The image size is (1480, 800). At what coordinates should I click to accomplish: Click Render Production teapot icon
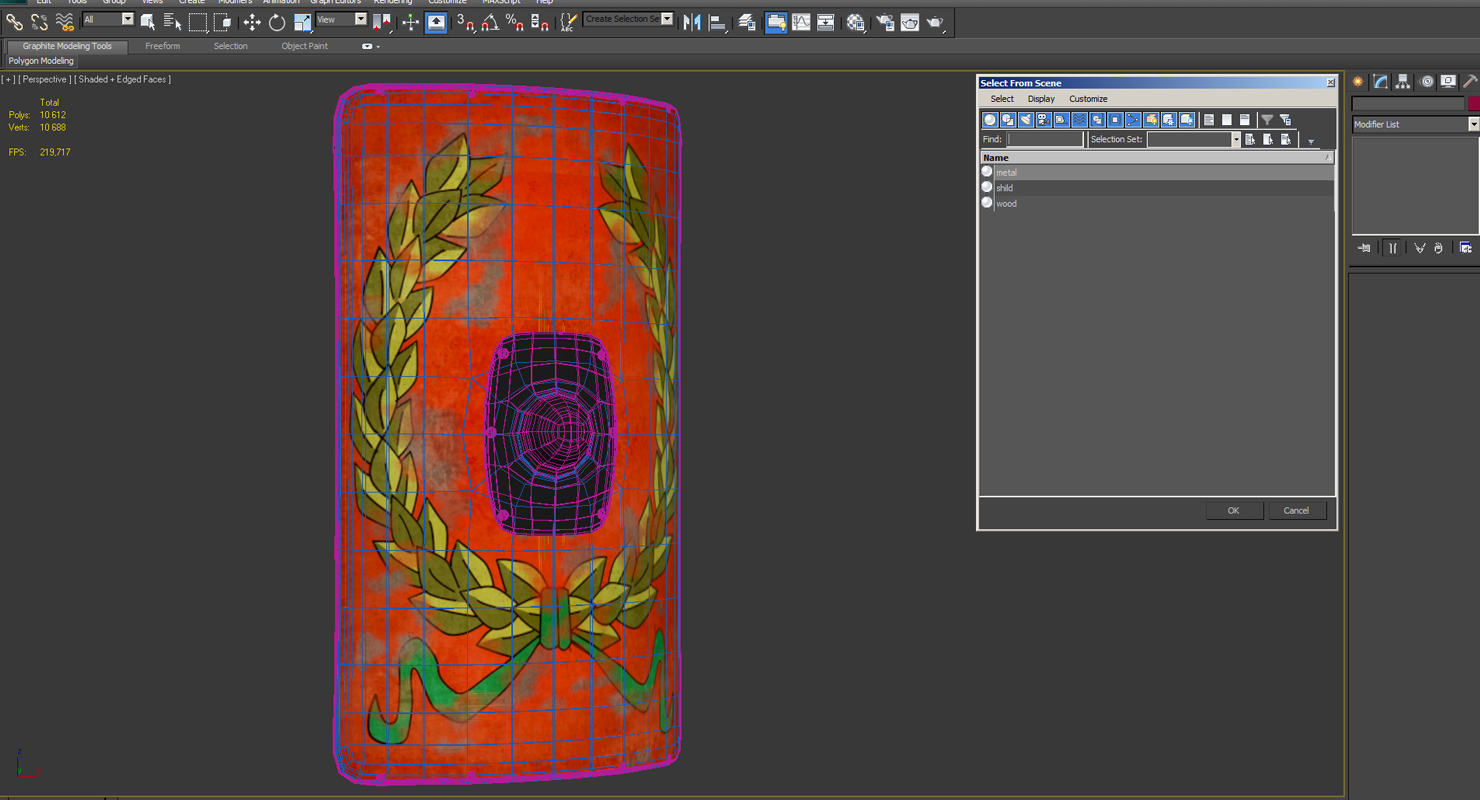click(x=935, y=21)
